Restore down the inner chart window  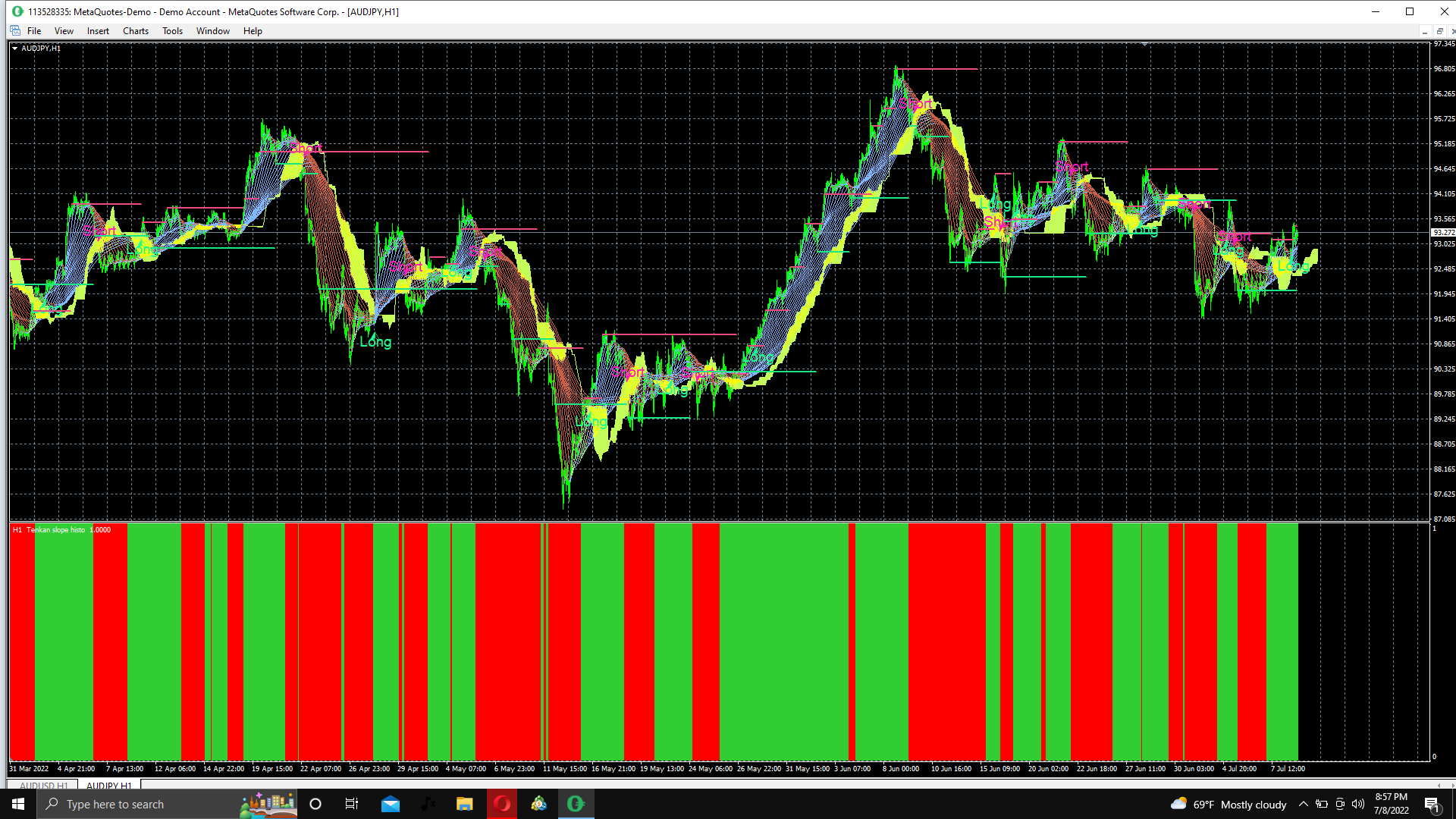coord(1439,31)
